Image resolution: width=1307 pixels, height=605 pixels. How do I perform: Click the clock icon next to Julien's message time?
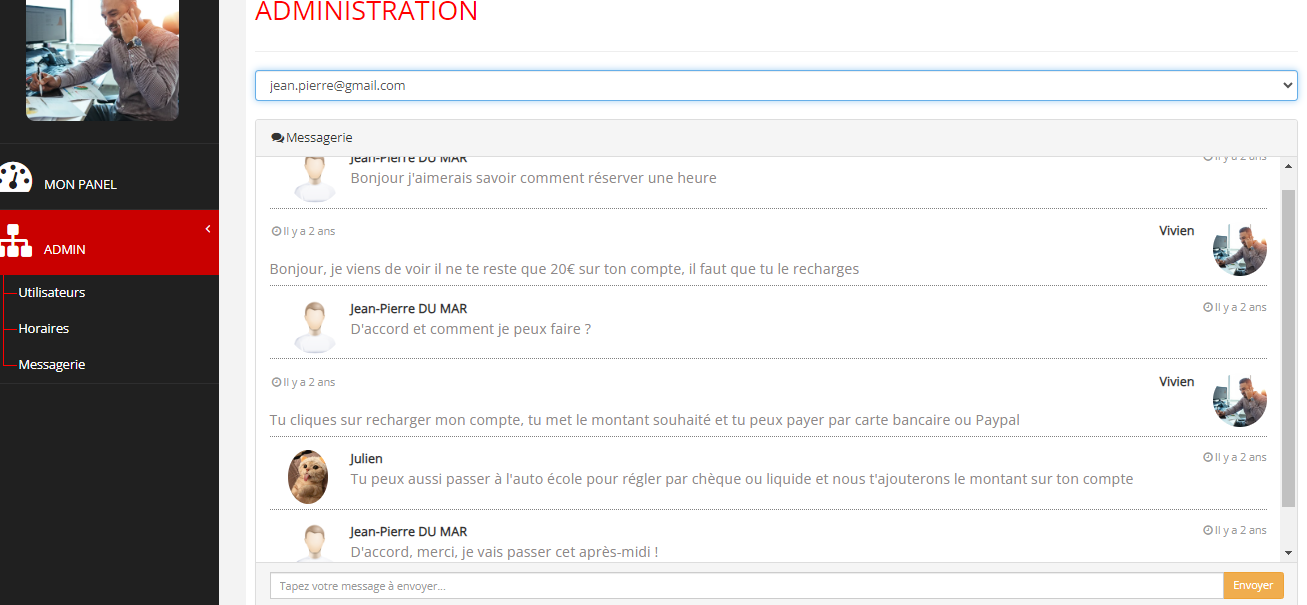(1209, 457)
